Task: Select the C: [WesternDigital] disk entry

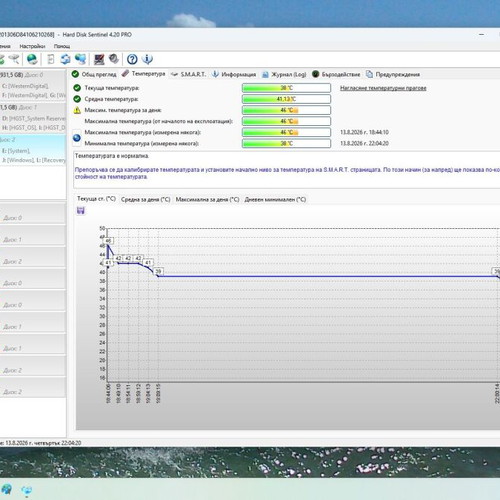Action: click(25, 86)
